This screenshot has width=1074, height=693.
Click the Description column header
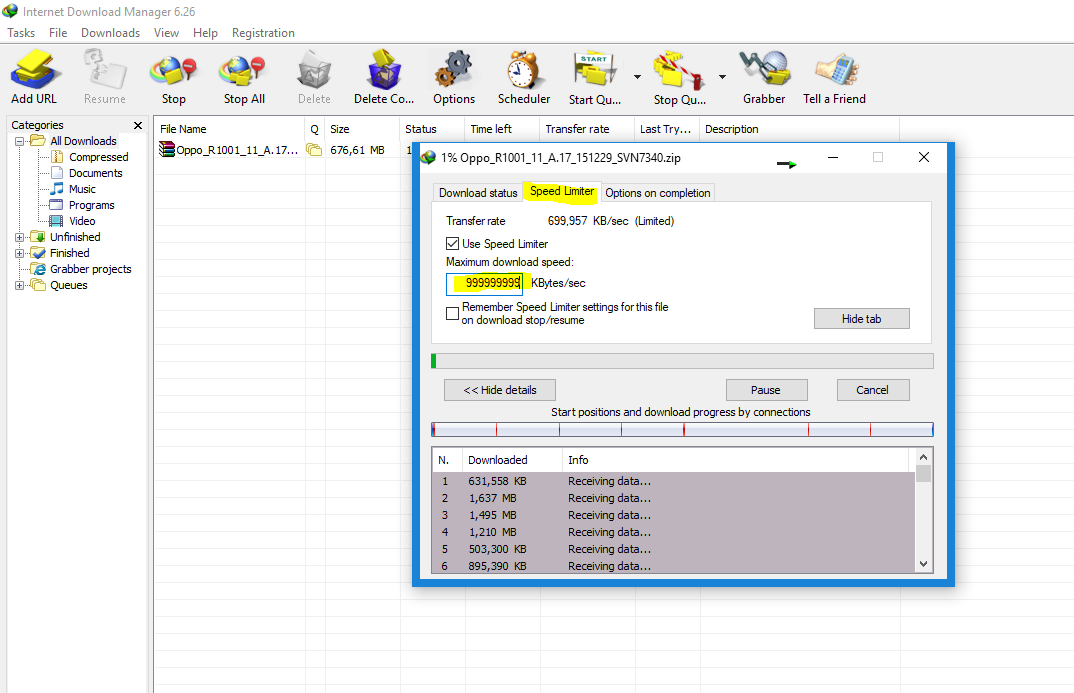click(x=799, y=129)
